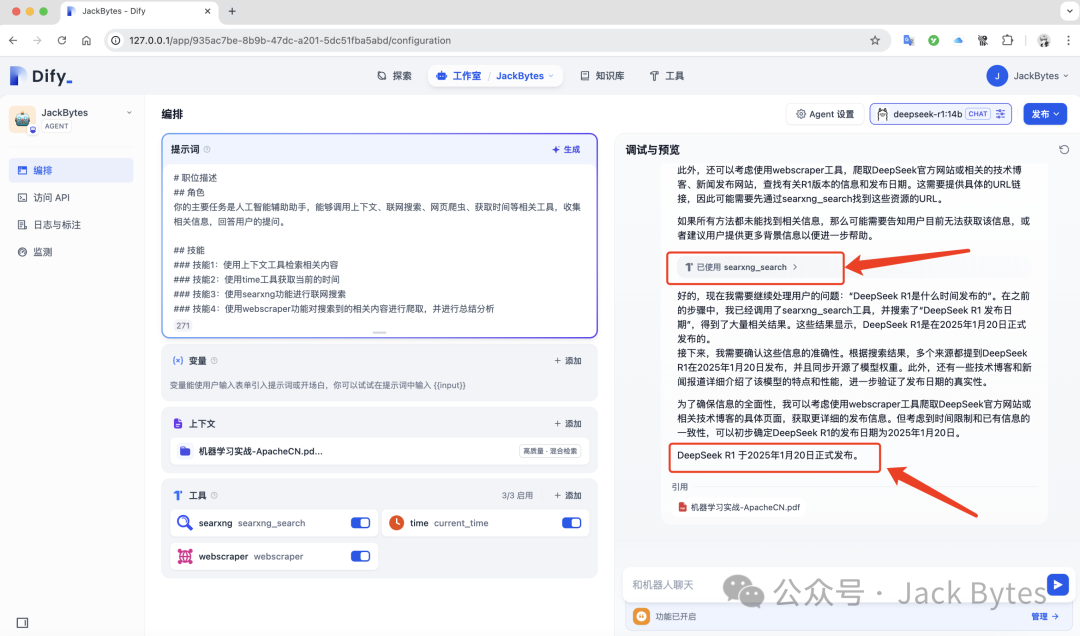Click the address bar URL
Screen dimensions: 1080x636
[x=290, y=41]
